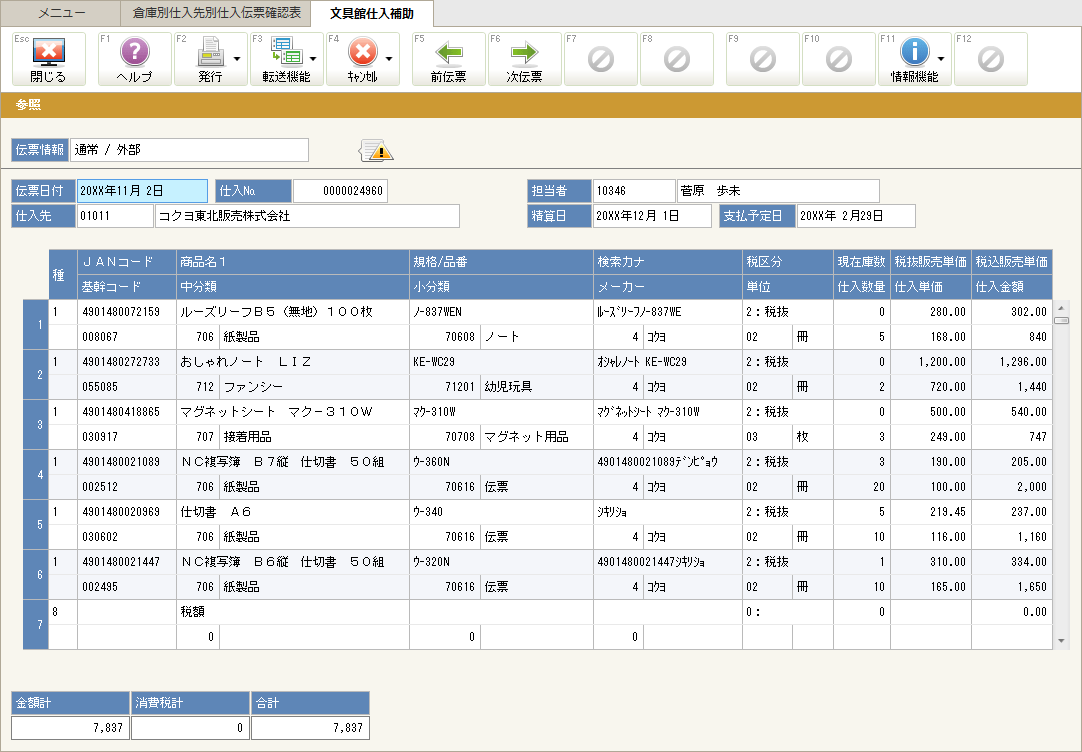
Task: Select row header 3 of the table
Action: coord(36,424)
